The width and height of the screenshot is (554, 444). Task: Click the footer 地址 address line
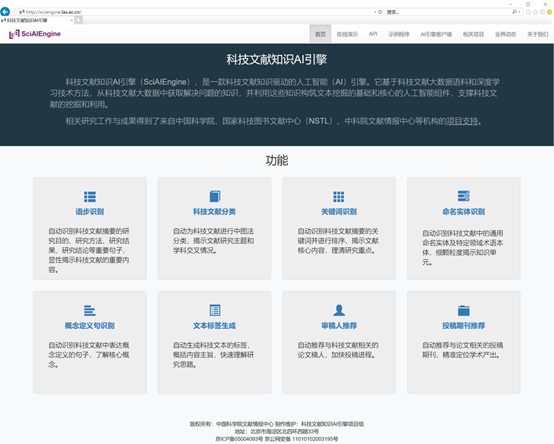(277, 432)
